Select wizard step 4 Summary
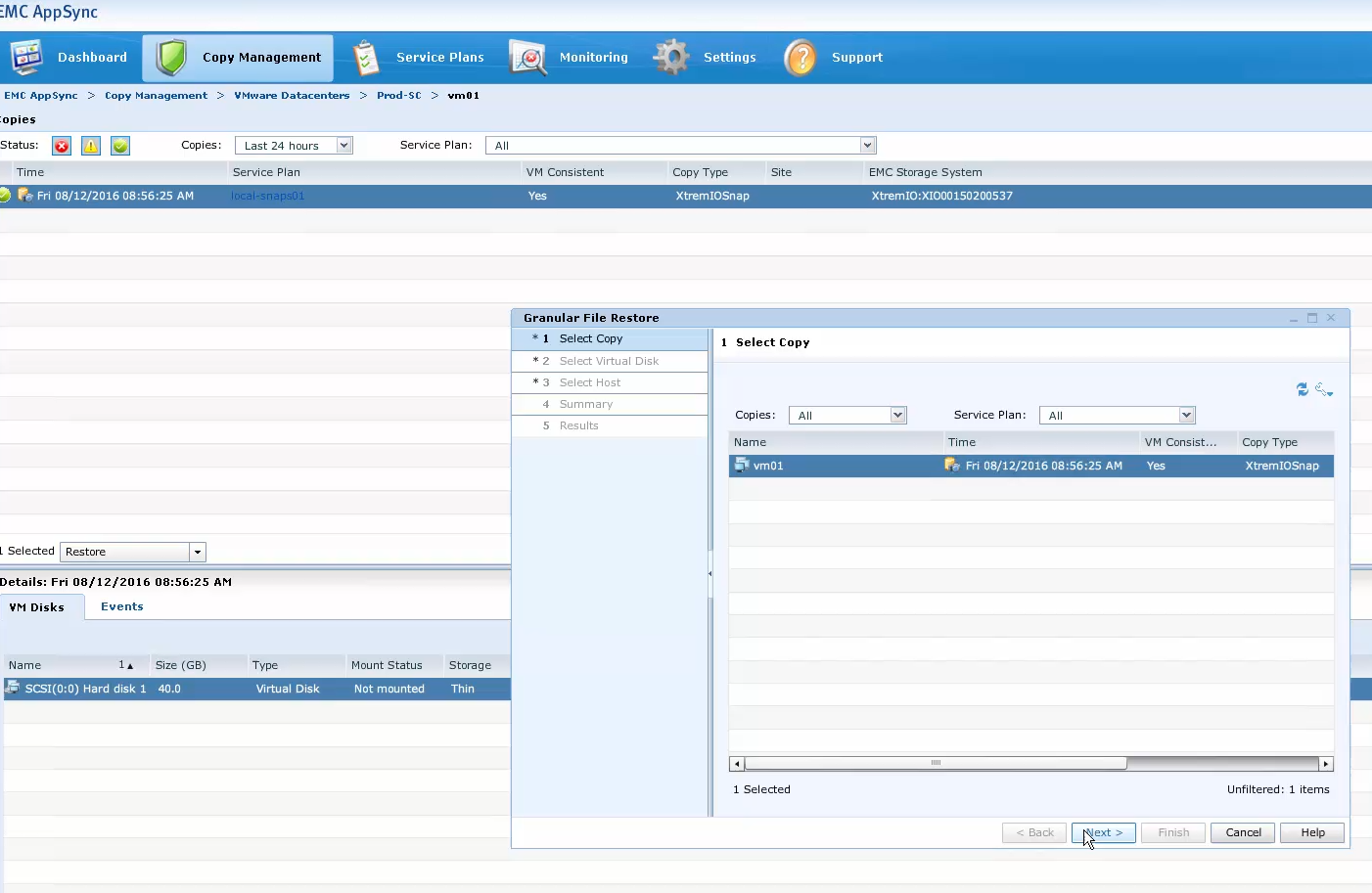Screen dimensions: 1372x893 [x=610, y=404]
